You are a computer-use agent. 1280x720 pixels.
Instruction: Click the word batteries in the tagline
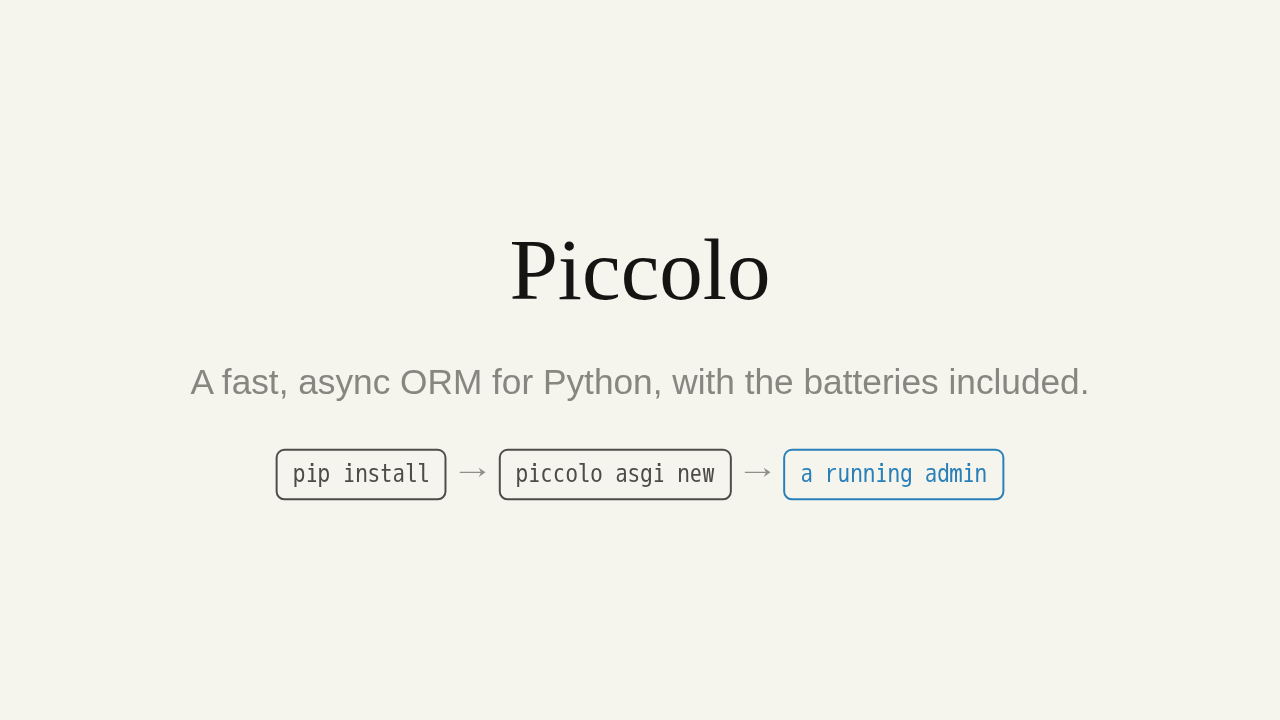click(x=871, y=382)
